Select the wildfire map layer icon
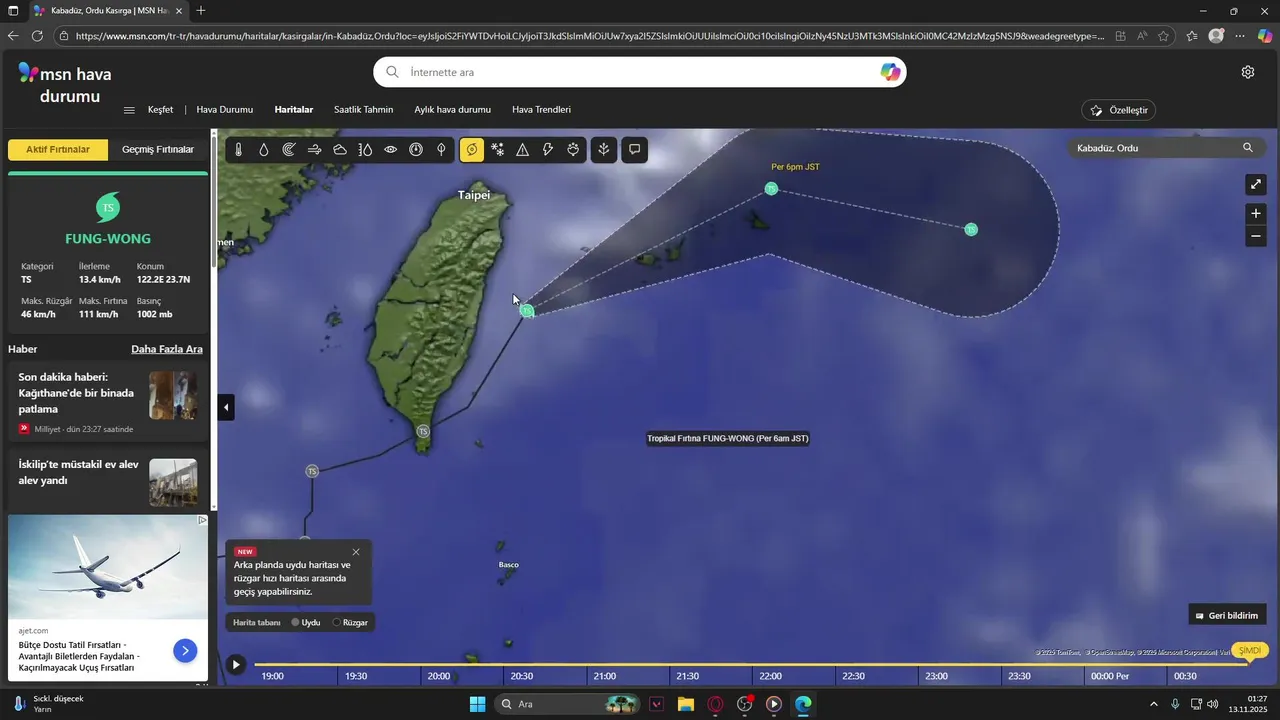The height and width of the screenshot is (720, 1280). [x=573, y=150]
